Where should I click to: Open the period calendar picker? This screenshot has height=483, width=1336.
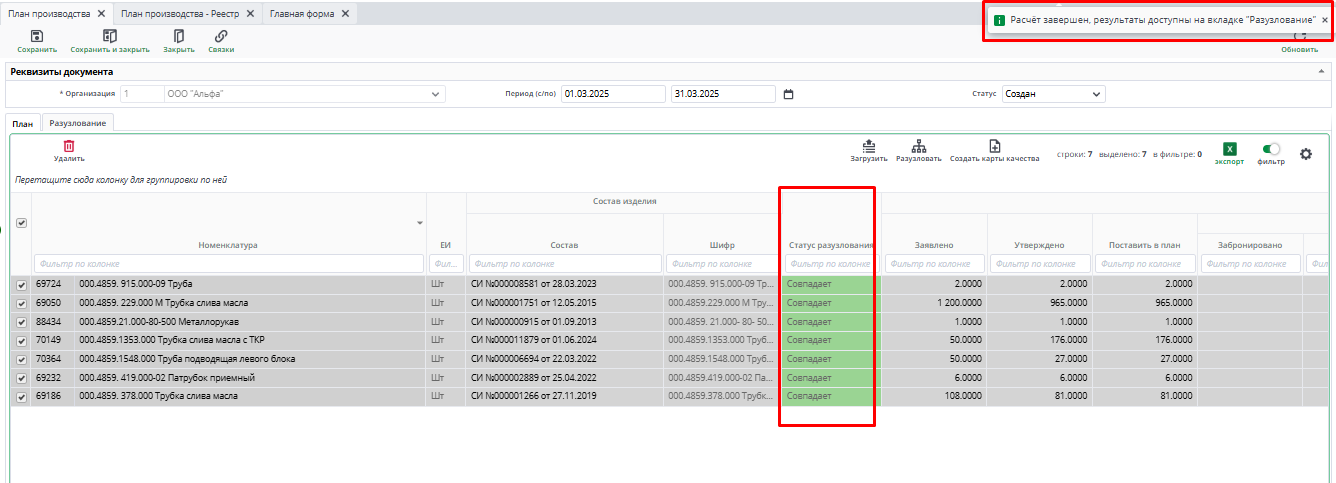(788, 94)
